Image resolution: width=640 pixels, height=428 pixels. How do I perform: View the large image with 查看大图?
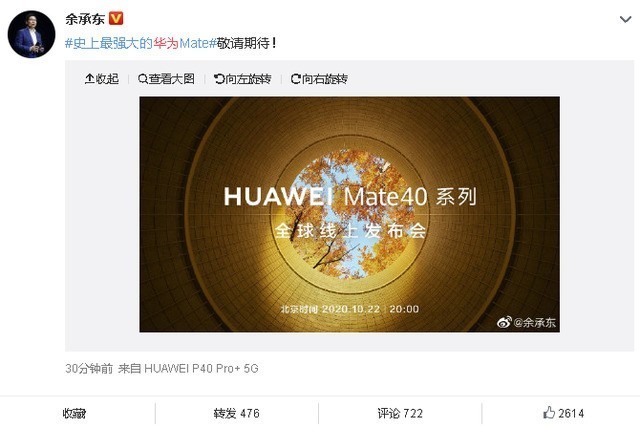pos(166,79)
